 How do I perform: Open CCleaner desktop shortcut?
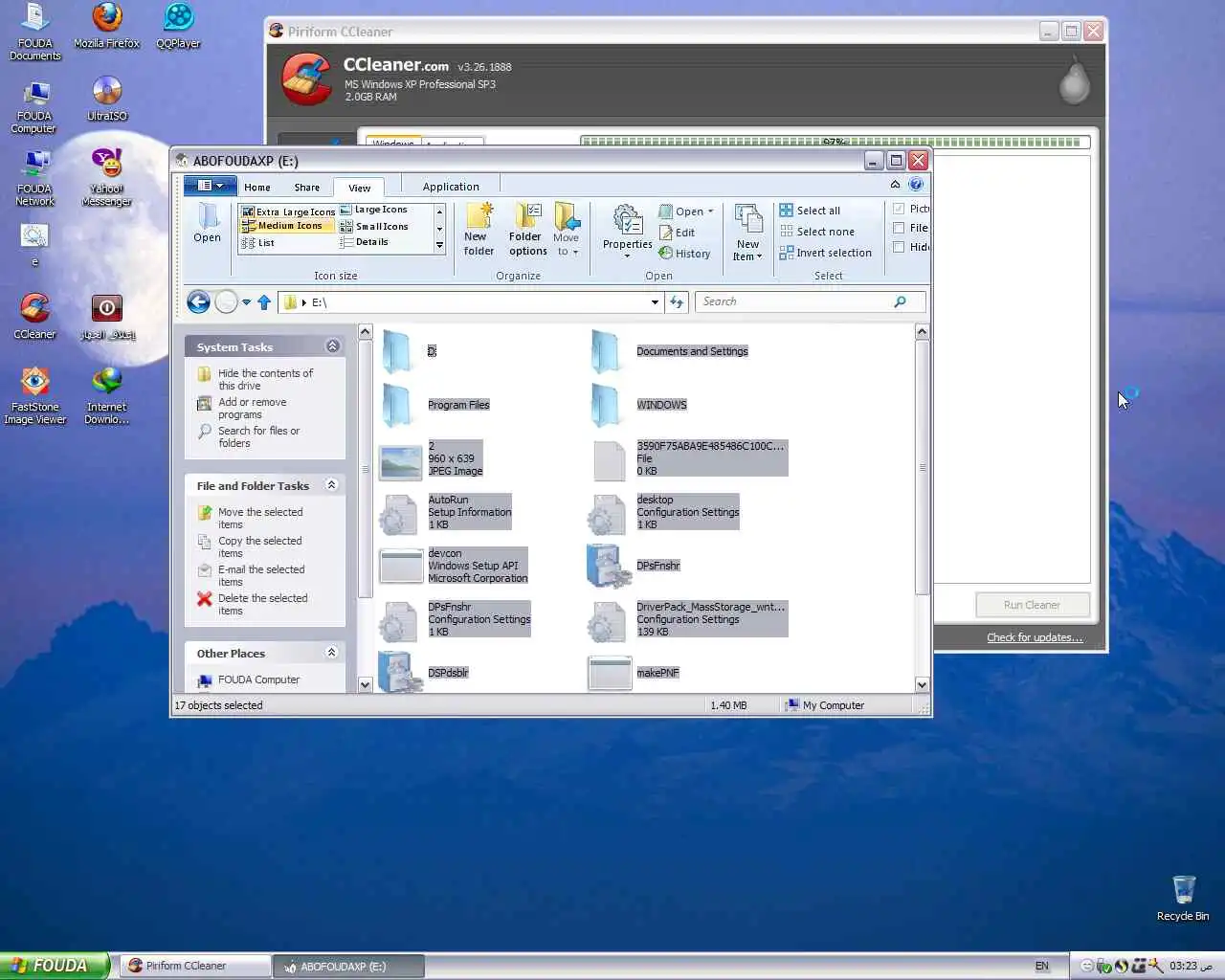tap(34, 317)
